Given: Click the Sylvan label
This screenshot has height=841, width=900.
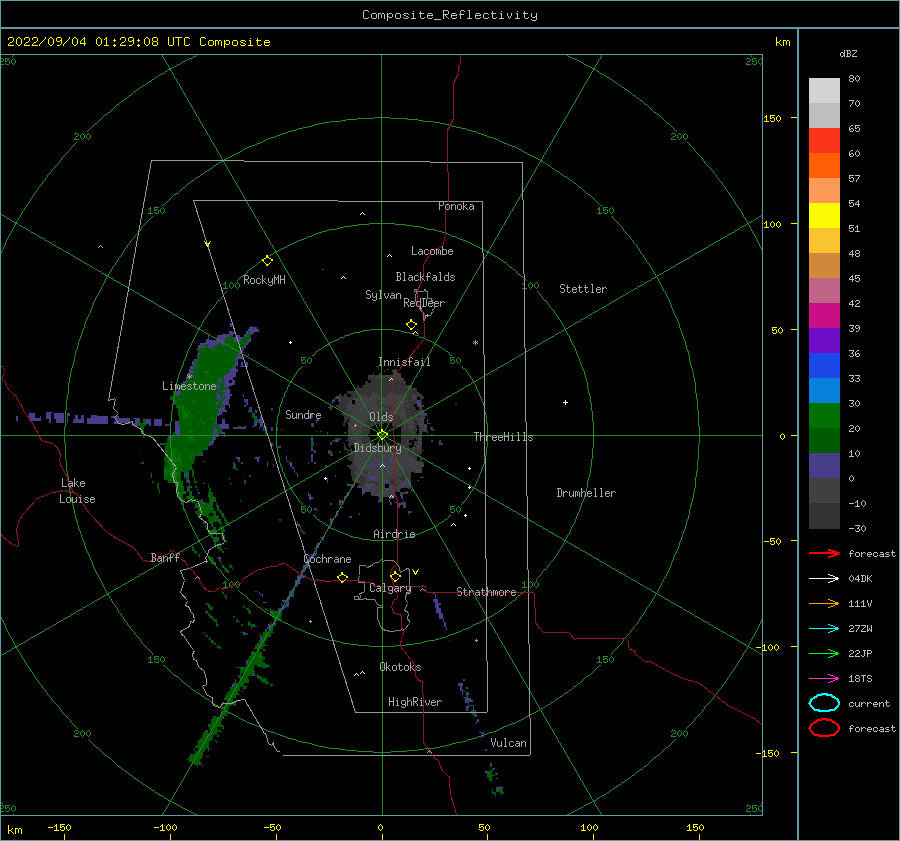Looking at the screenshot, I should pyautogui.click(x=383, y=295).
